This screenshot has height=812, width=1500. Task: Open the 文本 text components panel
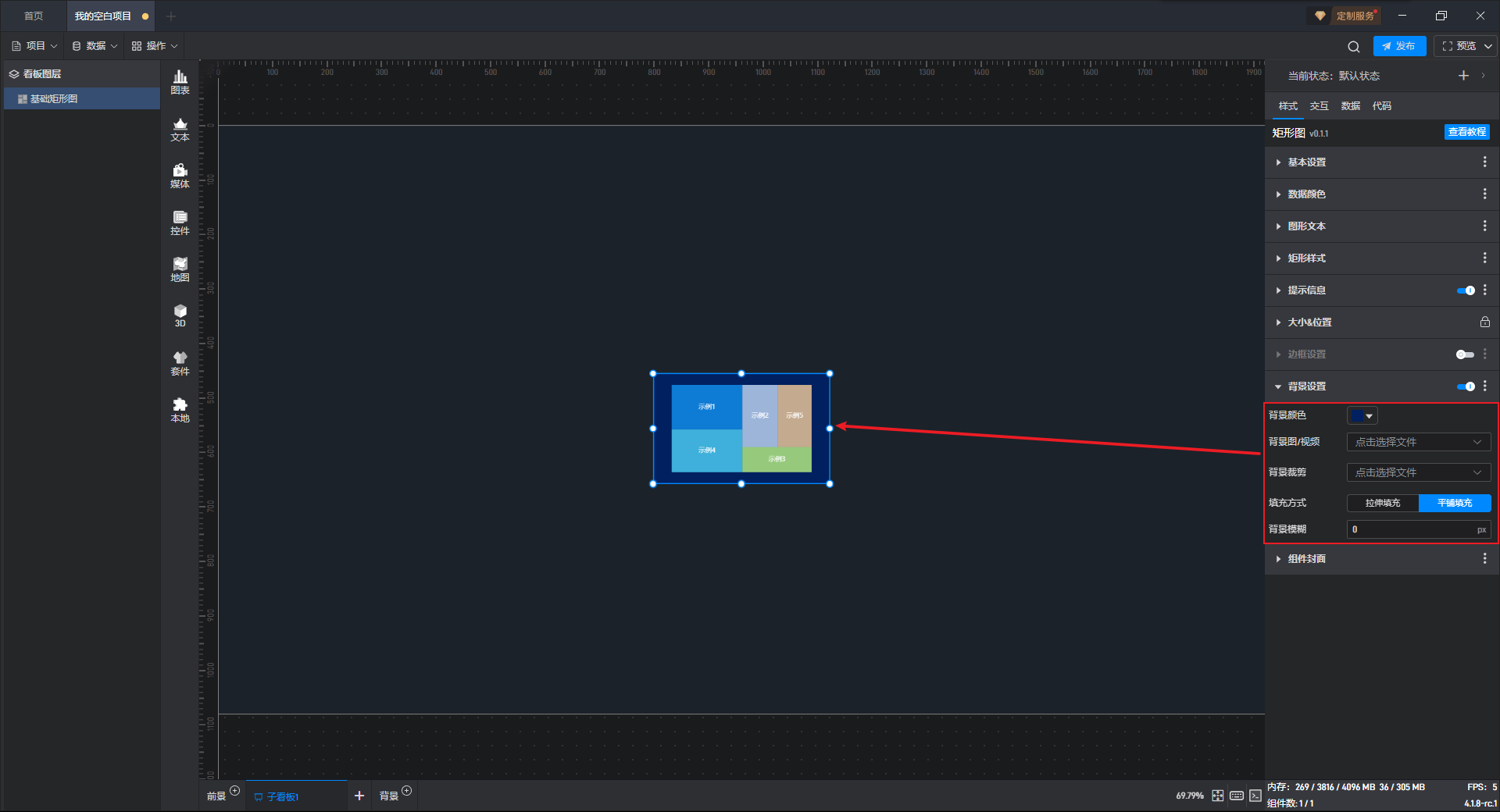pos(180,129)
